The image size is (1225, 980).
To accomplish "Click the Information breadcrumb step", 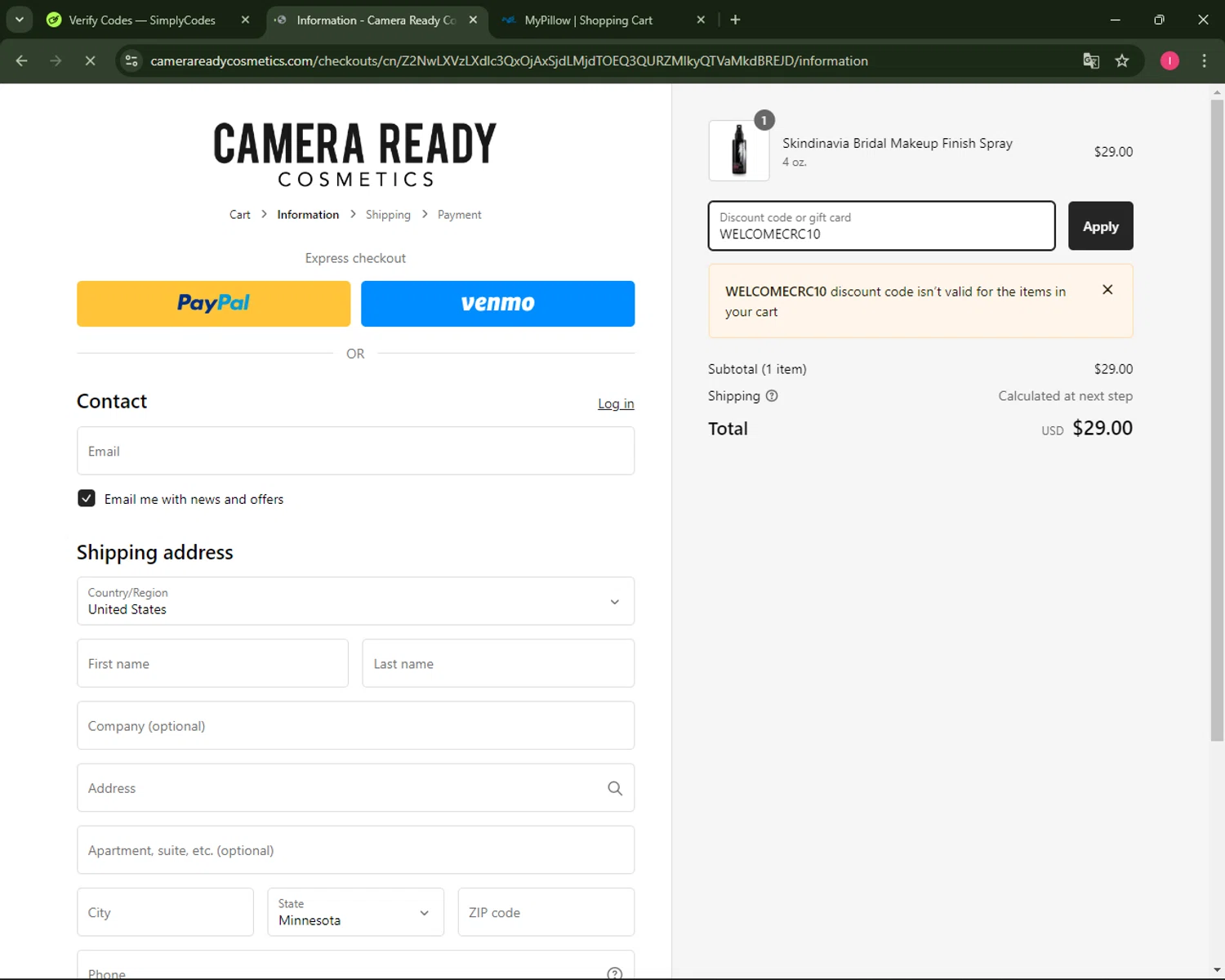I will click(x=308, y=215).
